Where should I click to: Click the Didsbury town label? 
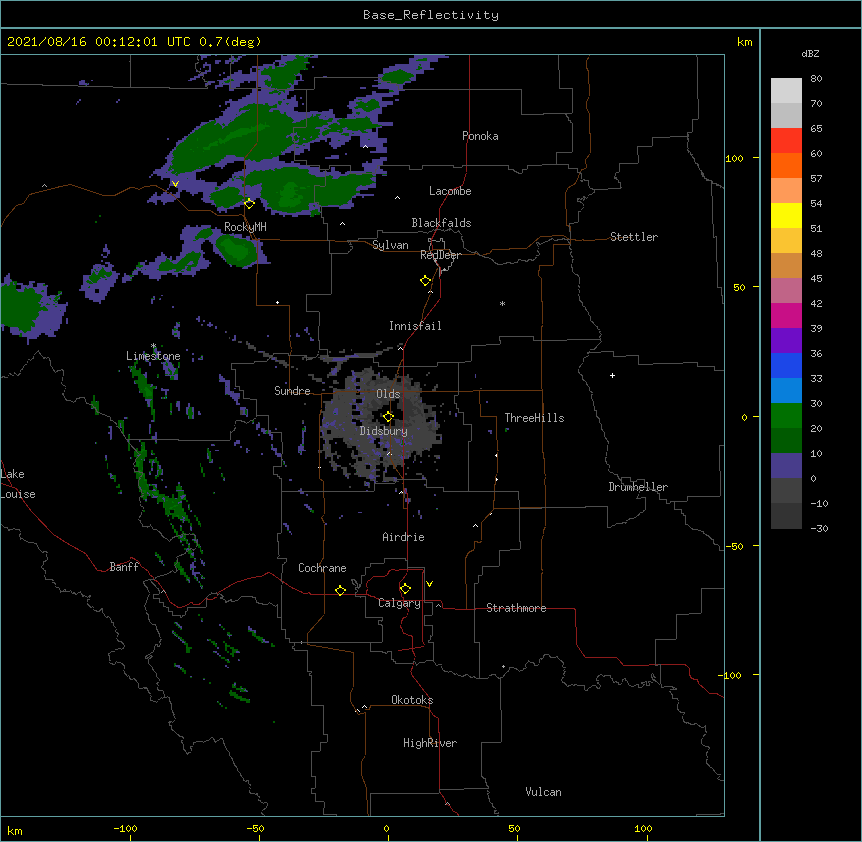(383, 431)
